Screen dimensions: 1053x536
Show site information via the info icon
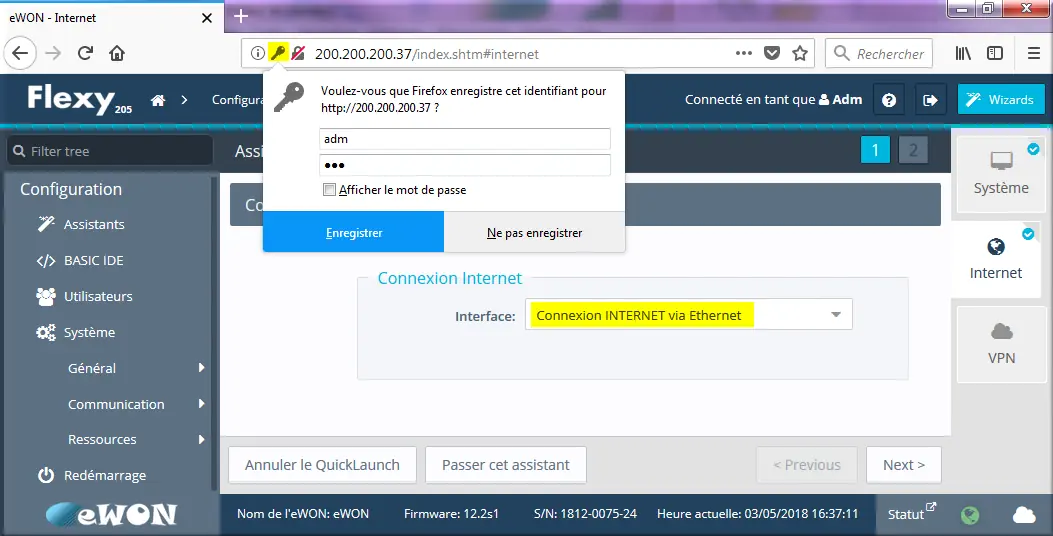coord(257,53)
